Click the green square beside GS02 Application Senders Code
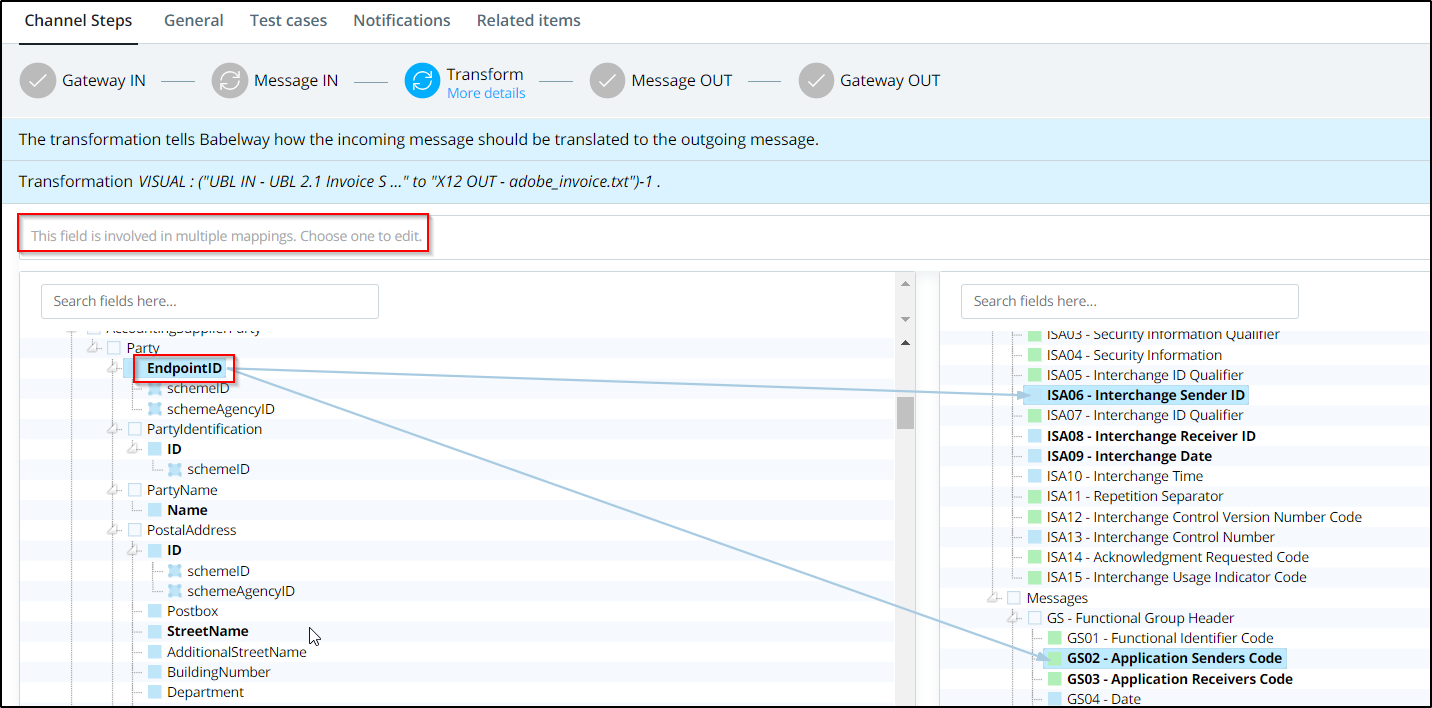 tap(1053, 658)
